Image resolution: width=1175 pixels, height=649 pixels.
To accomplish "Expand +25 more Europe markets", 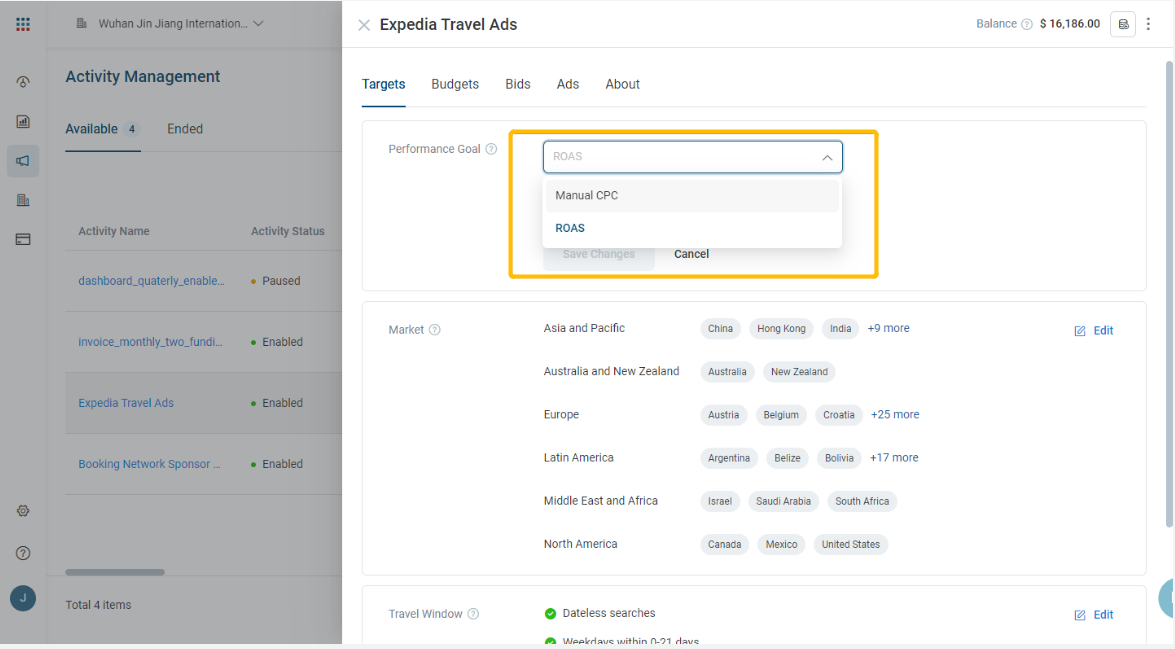I will pyautogui.click(x=895, y=414).
